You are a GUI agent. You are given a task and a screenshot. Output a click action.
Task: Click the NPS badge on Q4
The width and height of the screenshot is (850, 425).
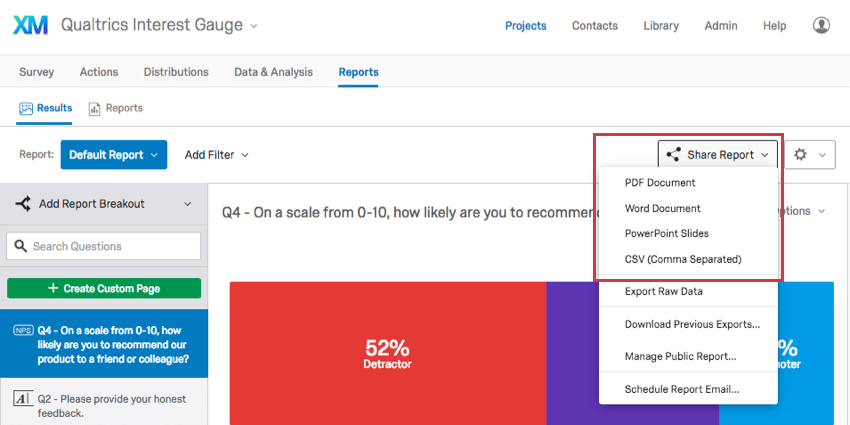[23, 330]
